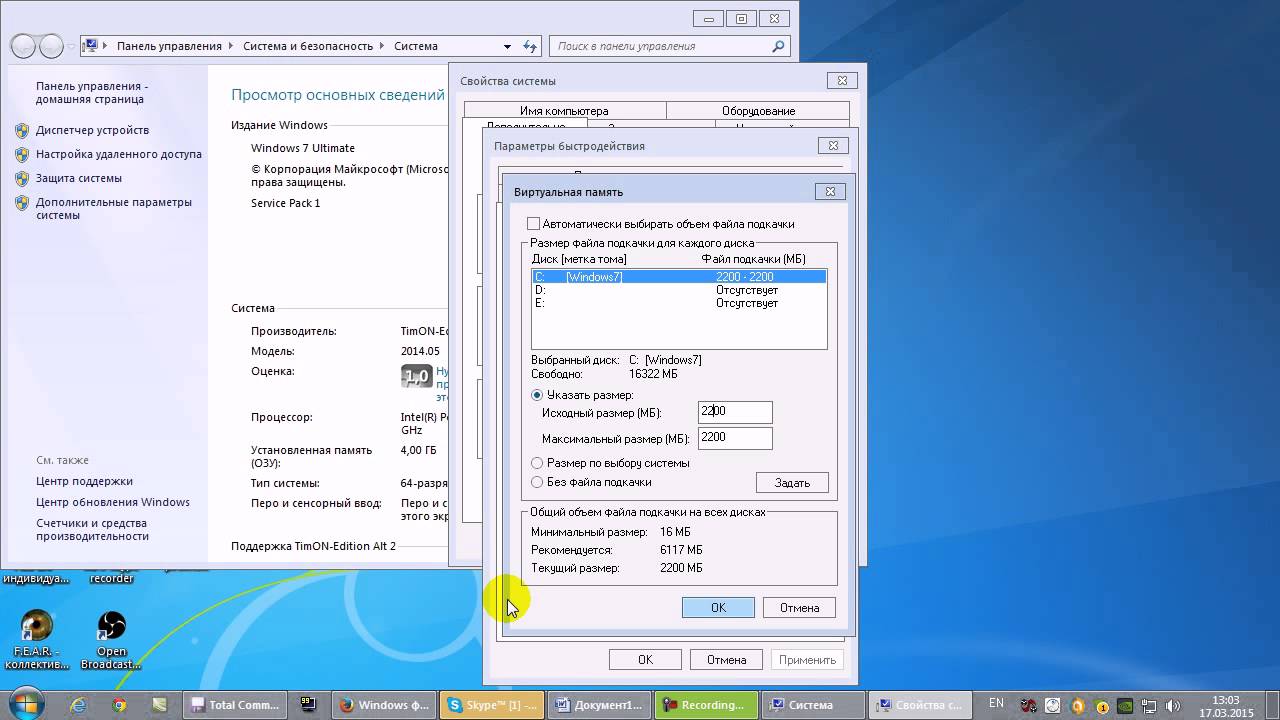Expand the Панель управления breadcrumb arrow
Screen dimensions: 1280x720
(232, 46)
